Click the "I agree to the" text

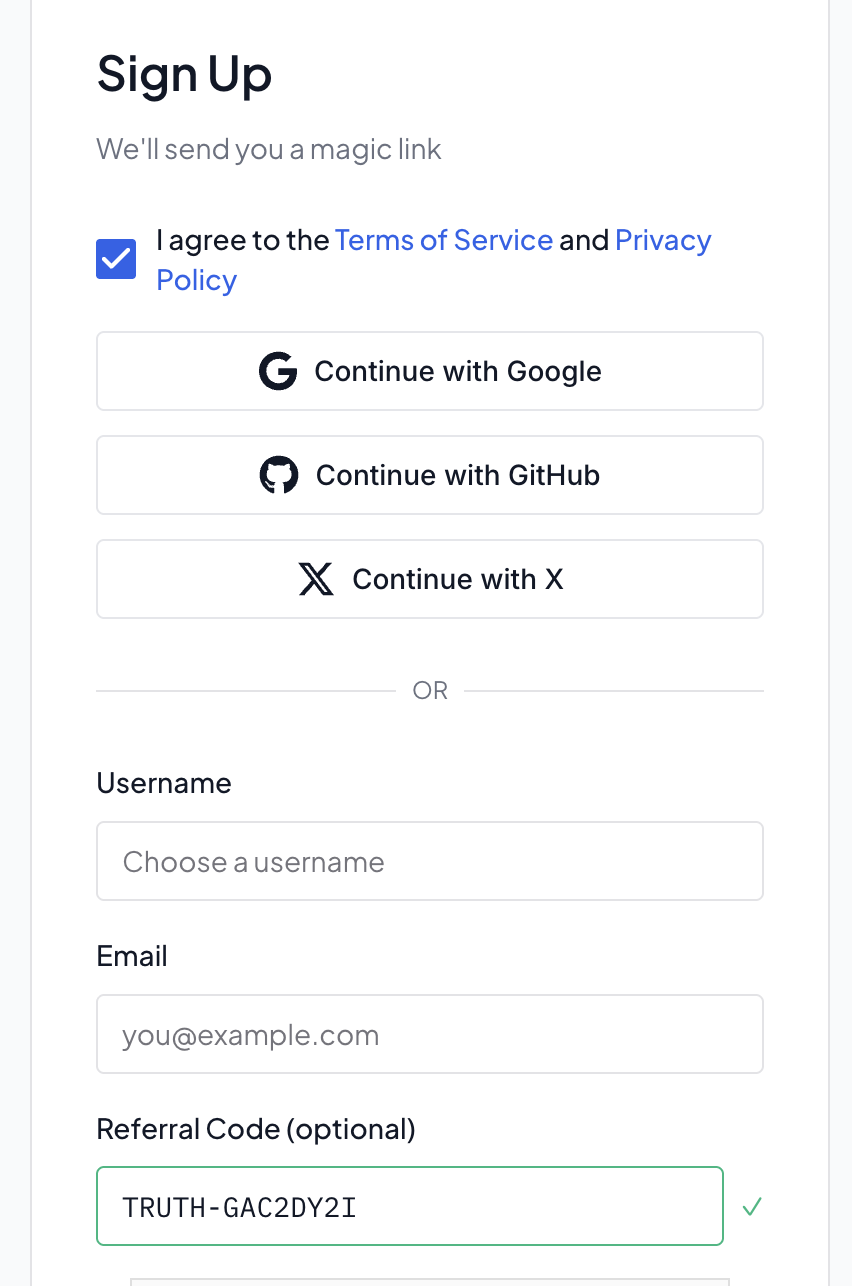243,240
